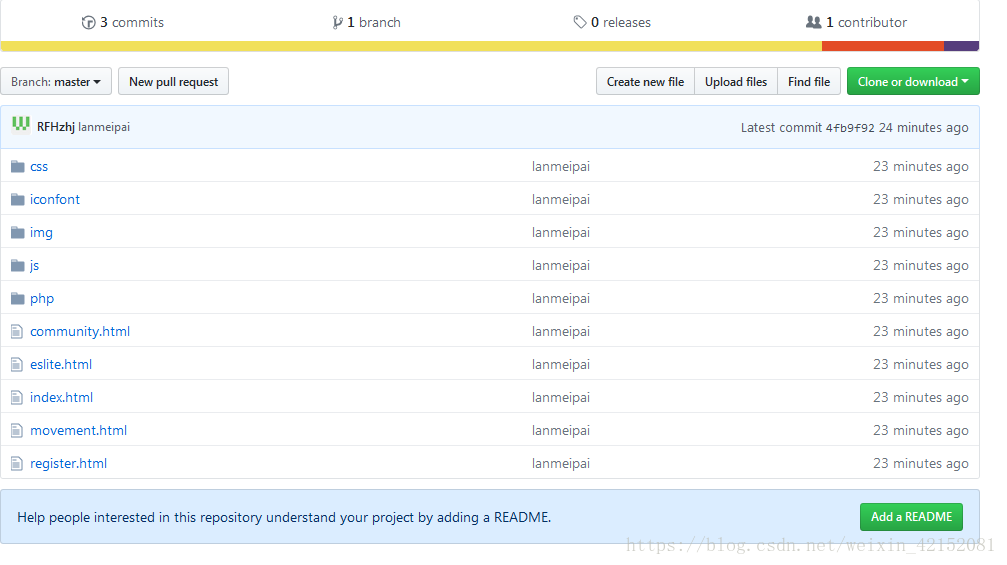Click the RFHzhj avatar image
1007x565 pixels.
(x=21, y=125)
